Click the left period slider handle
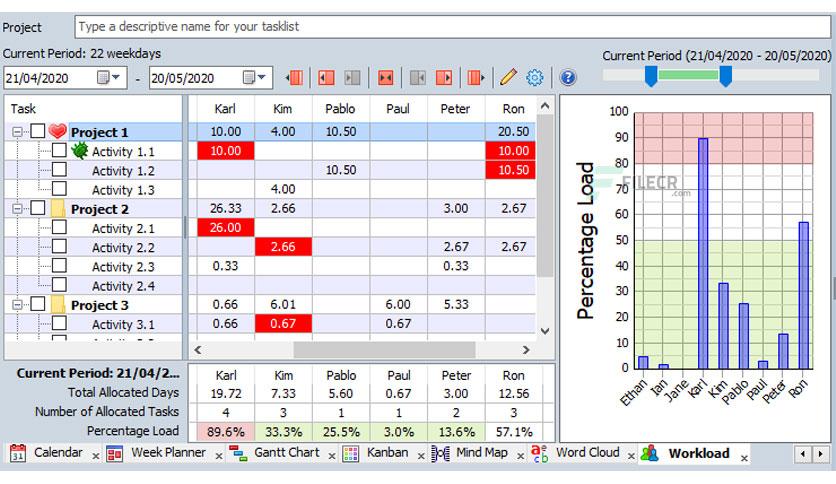The height and width of the screenshot is (484, 836). (x=651, y=76)
